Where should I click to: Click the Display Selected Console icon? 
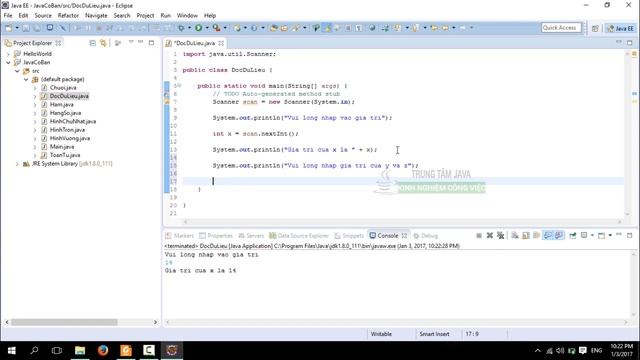pos(584,236)
